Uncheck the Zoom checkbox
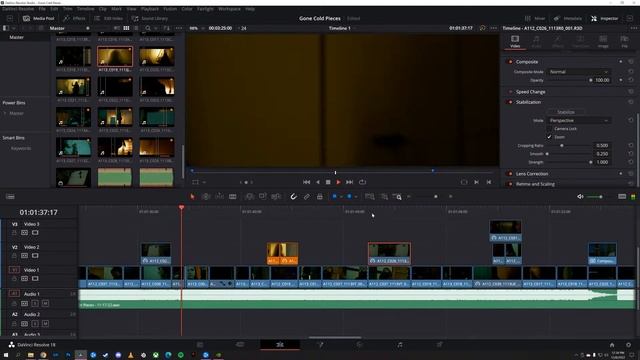Viewport: 640px width, 360px height. [x=549, y=137]
